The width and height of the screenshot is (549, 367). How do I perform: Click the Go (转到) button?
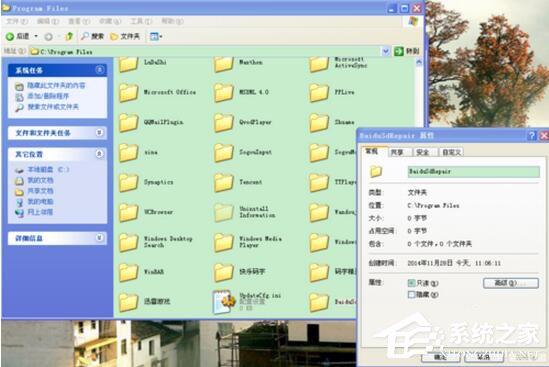406,51
